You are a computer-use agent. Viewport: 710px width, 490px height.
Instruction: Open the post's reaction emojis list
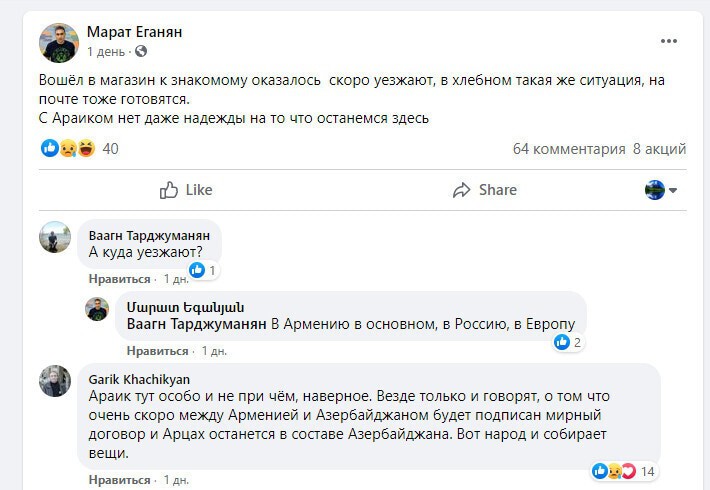point(67,148)
